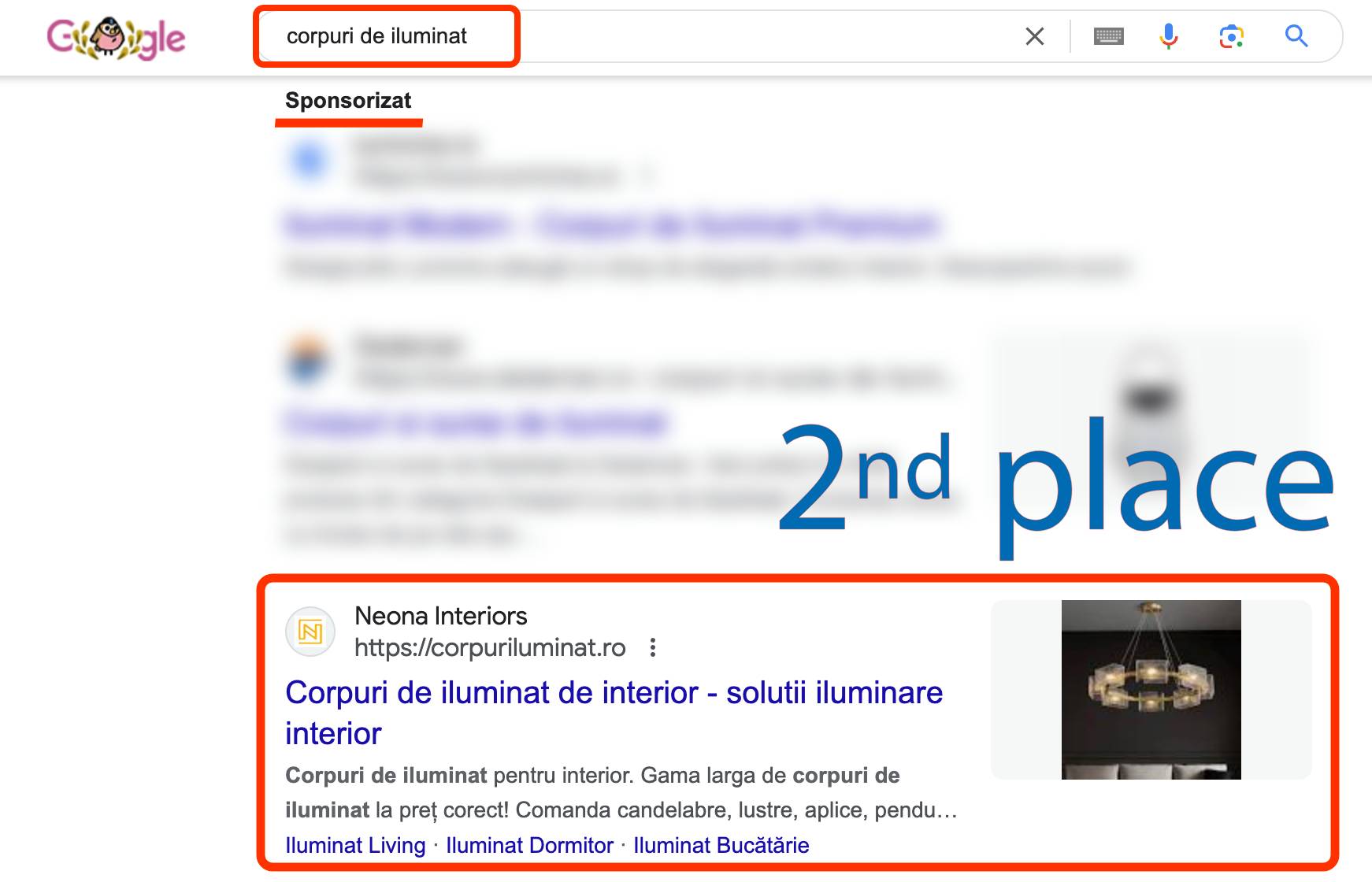Click the blurred blue favicon of first ad
The height and width of the screenshot is (882, 1372).
tap(310, 161)
